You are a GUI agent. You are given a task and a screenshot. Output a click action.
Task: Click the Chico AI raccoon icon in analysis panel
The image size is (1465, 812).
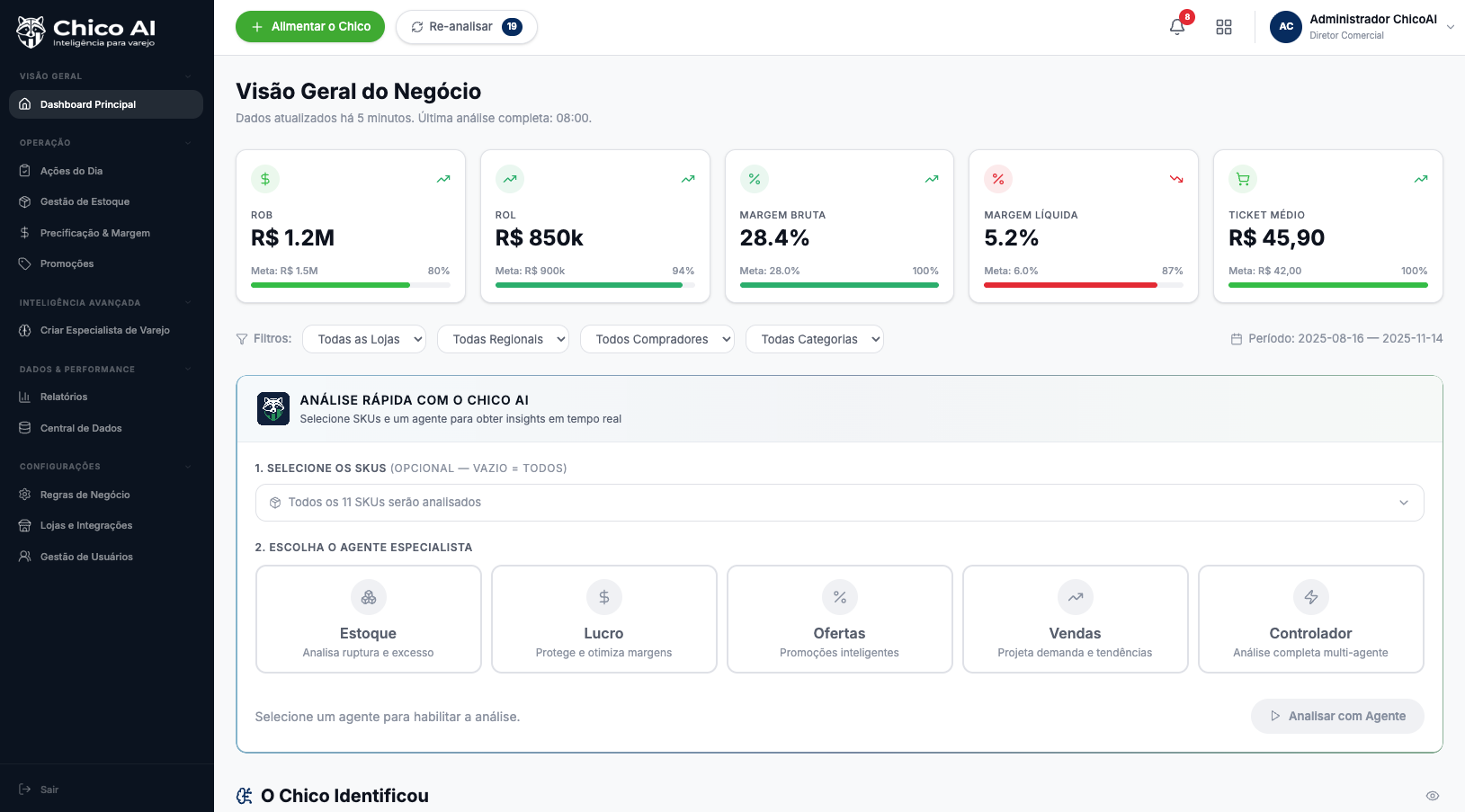(x=273, y=408)
